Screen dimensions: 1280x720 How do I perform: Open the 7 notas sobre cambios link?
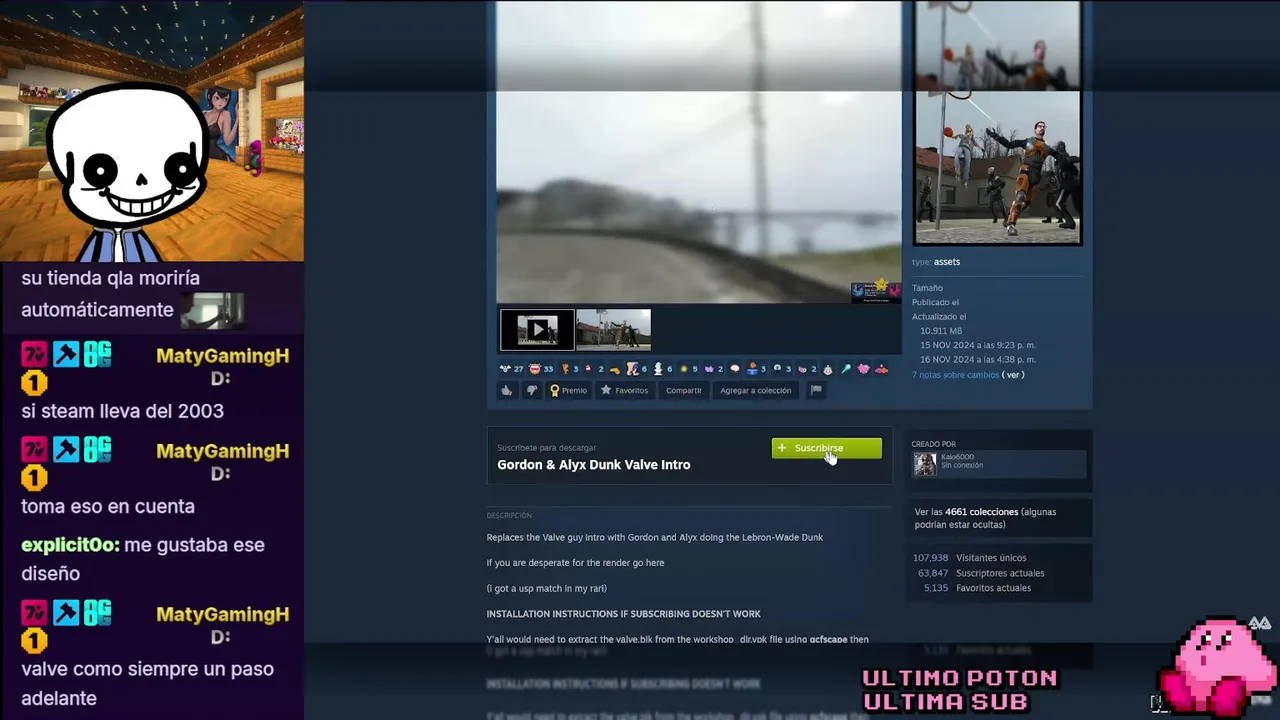(x=955, y=375)
